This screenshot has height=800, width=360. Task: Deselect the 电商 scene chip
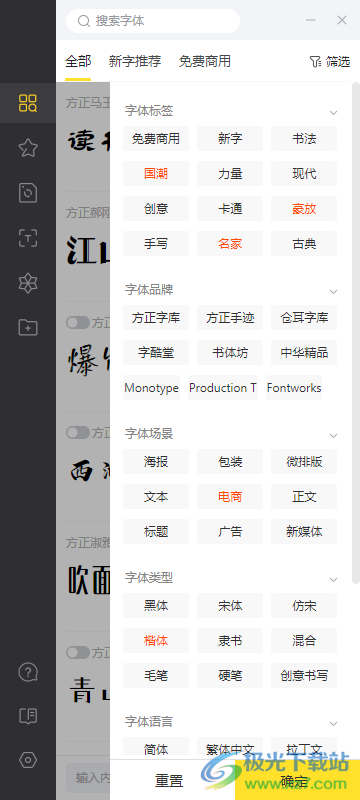[x=230, y=496]
